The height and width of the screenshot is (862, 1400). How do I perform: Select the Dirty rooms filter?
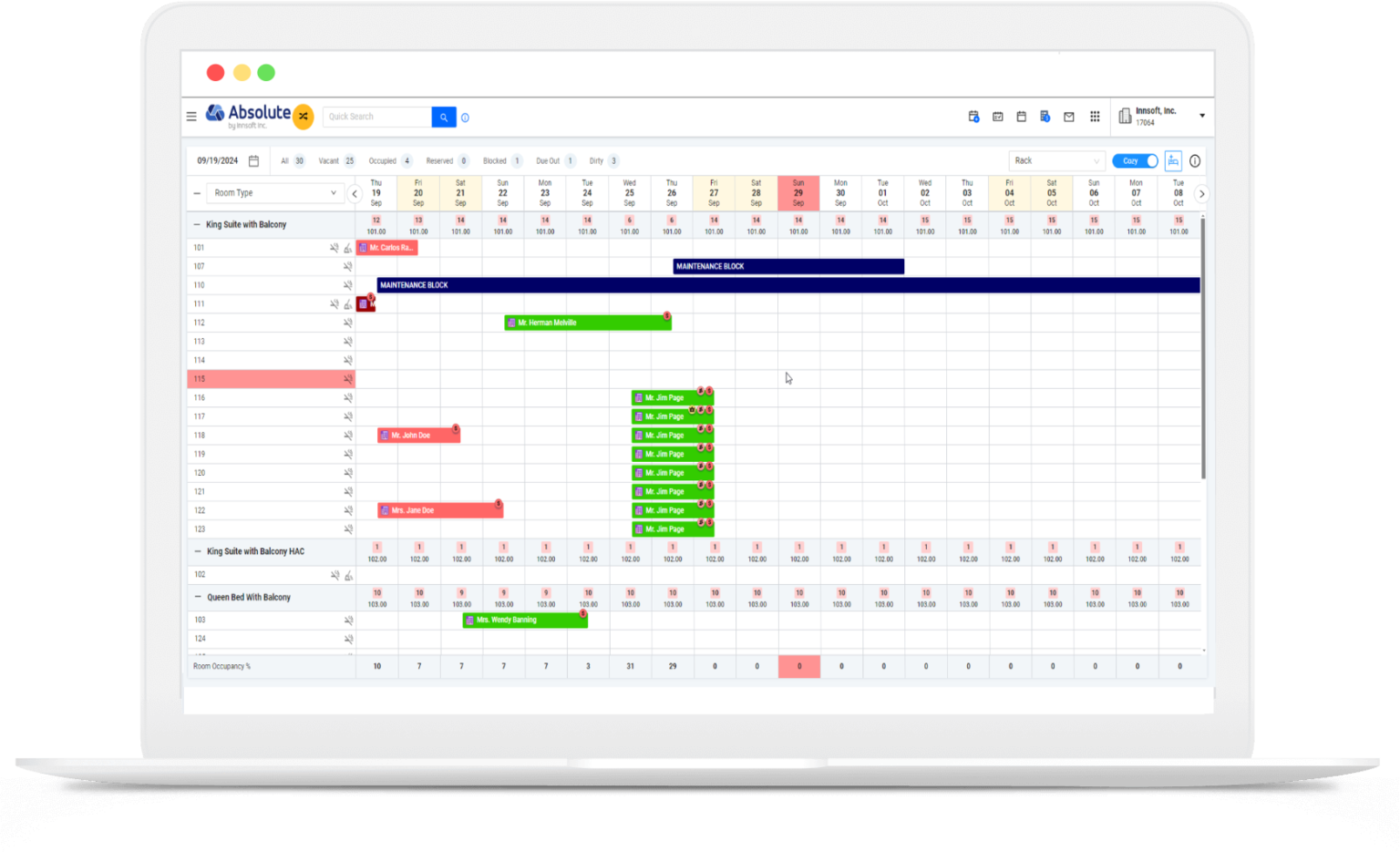click(597, 160)
